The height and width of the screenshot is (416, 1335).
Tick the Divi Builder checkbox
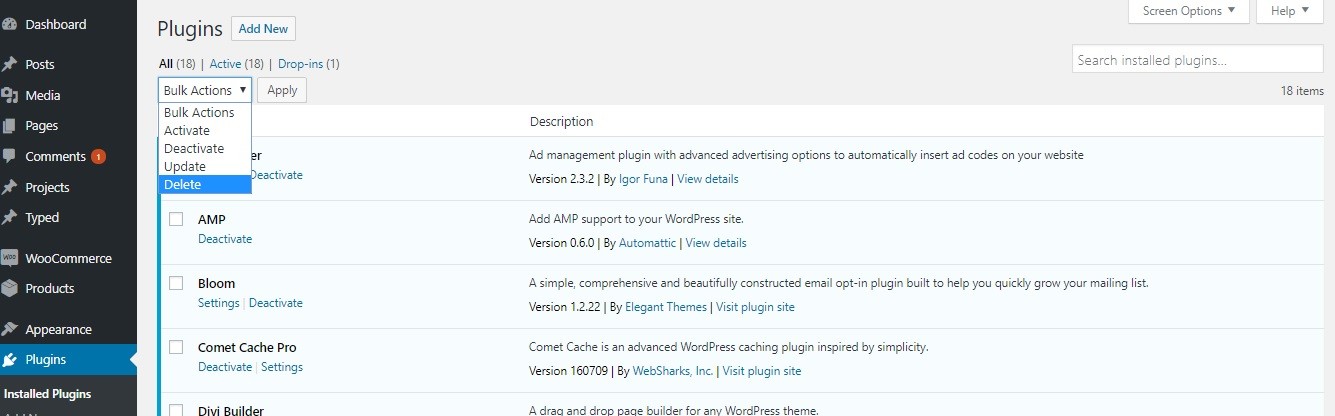pos(176,410)
